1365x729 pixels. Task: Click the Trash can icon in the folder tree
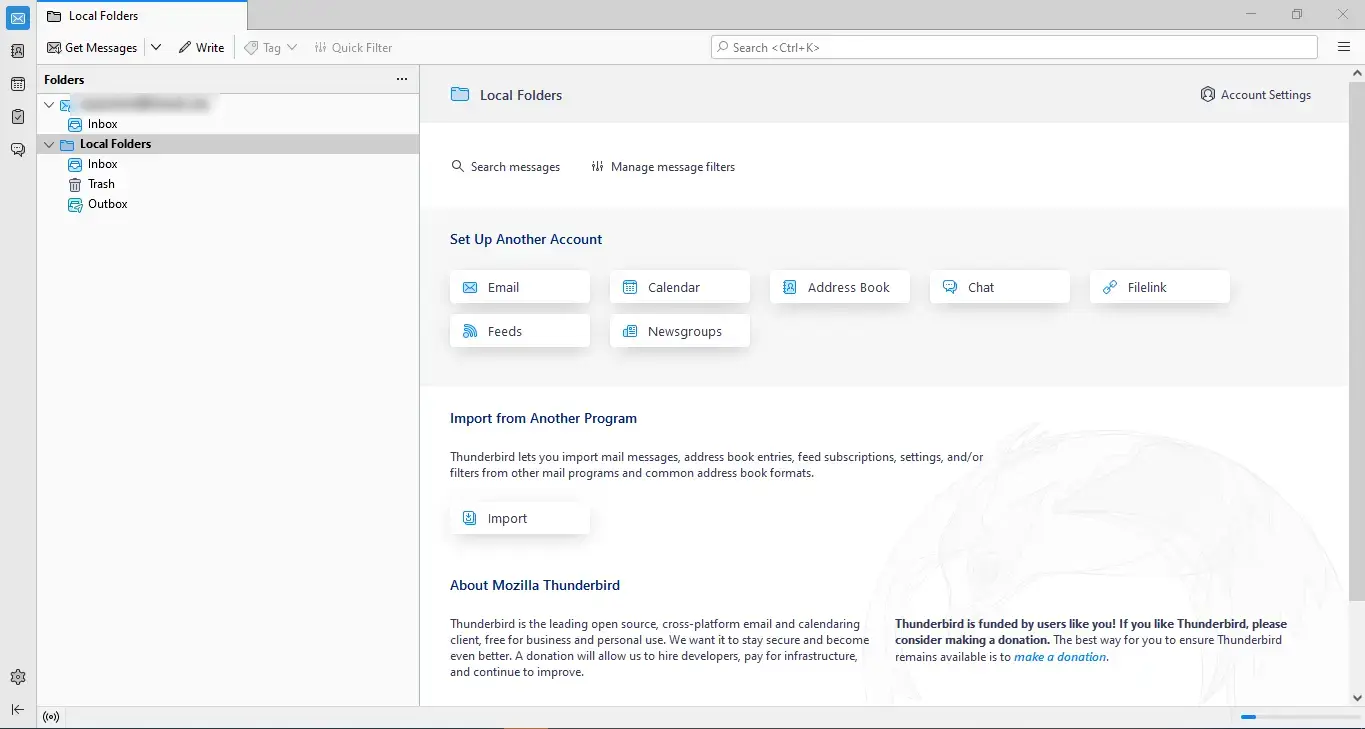[75, 184]
